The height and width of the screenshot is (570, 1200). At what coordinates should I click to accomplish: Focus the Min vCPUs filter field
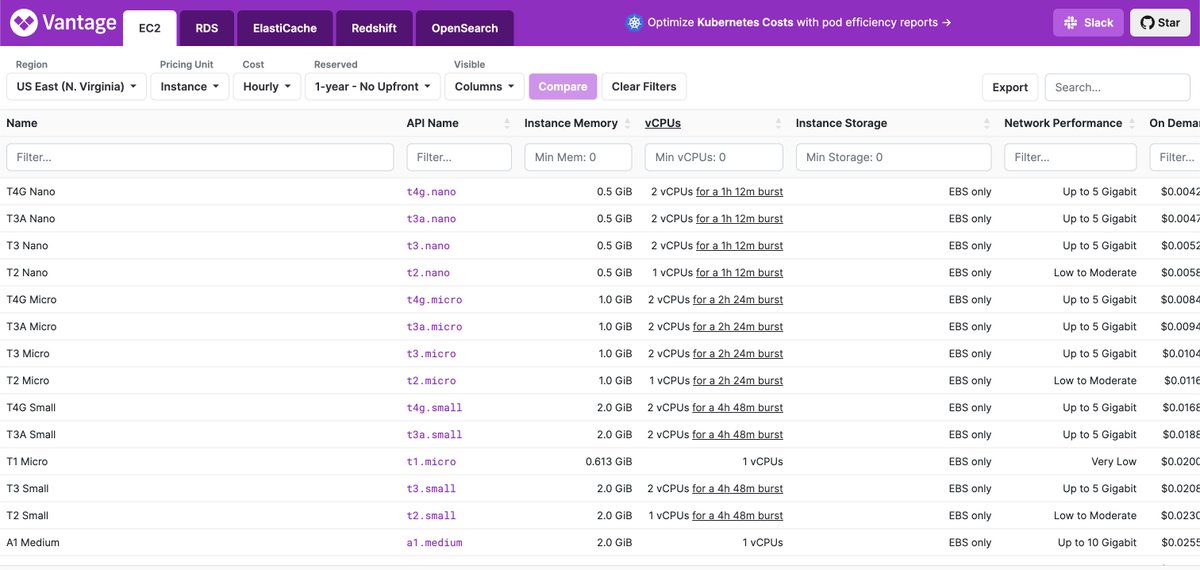click(714, 157)
